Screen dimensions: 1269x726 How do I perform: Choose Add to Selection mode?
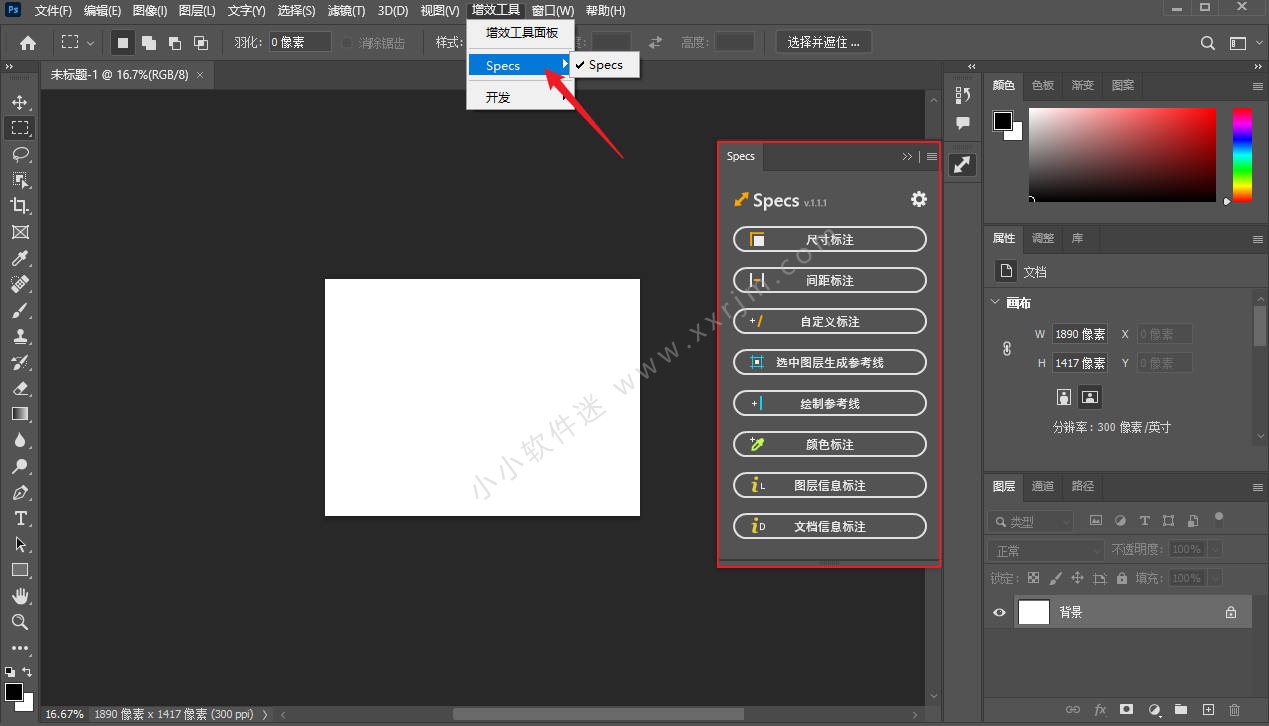pyautogui.click(x=148, y=43)
